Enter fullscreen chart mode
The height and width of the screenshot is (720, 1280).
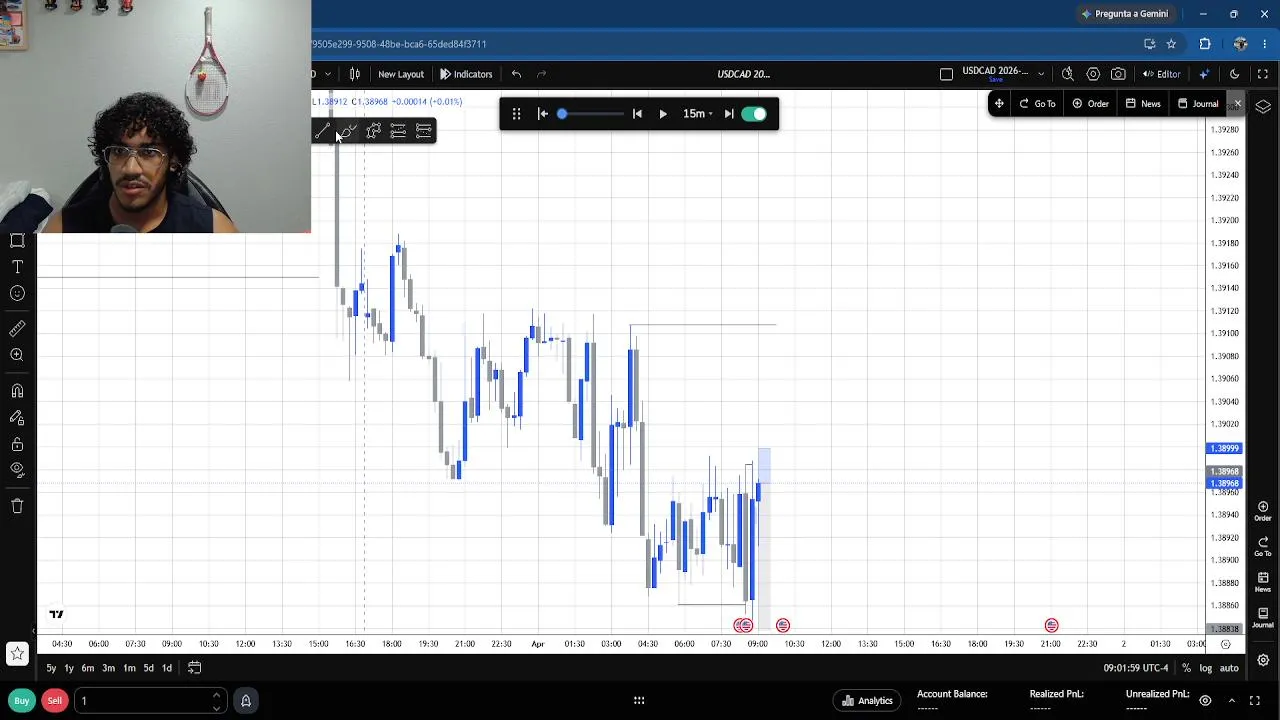1262,74
